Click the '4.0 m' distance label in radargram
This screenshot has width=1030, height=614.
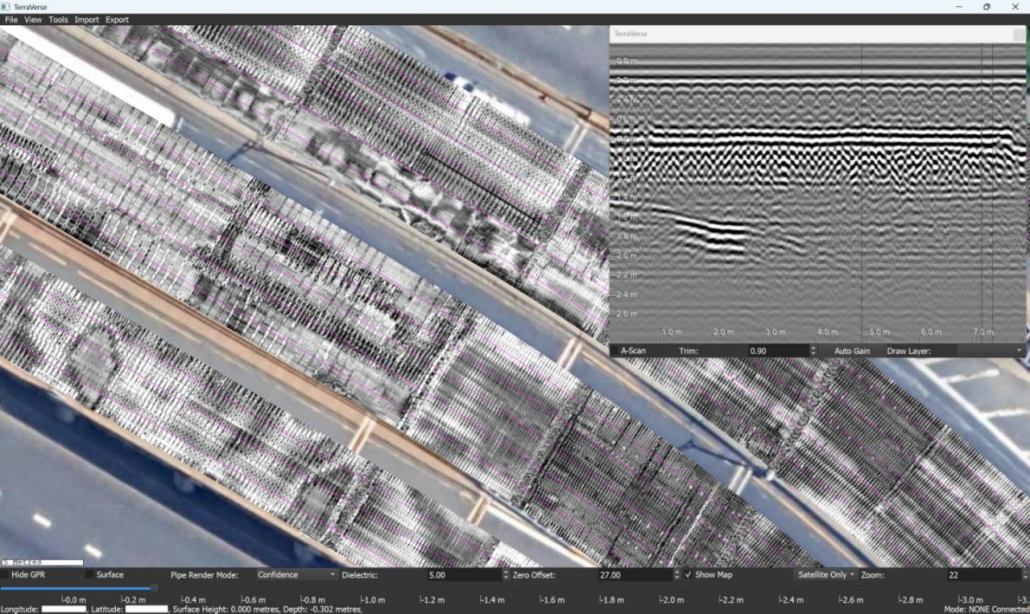[x=827, y=332]
